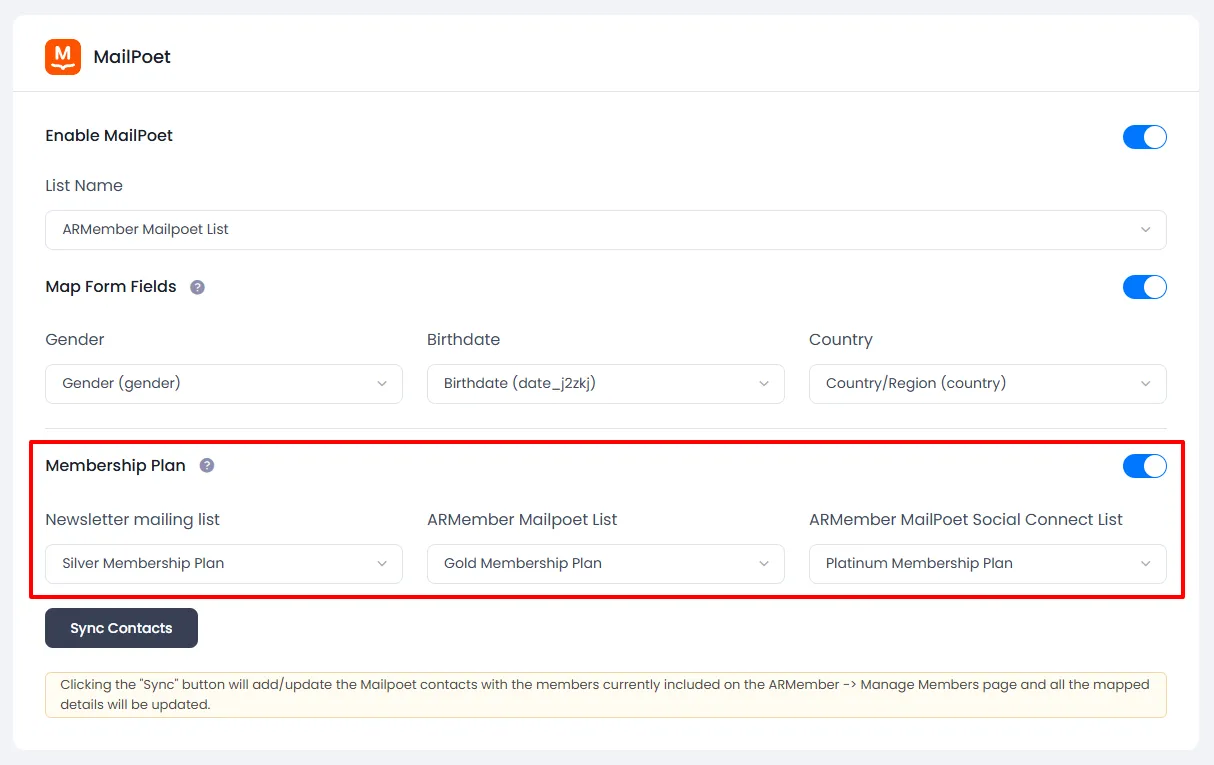
Task: Click chevron arrow of Silver Membership Plan select
Action: point(382,564)
